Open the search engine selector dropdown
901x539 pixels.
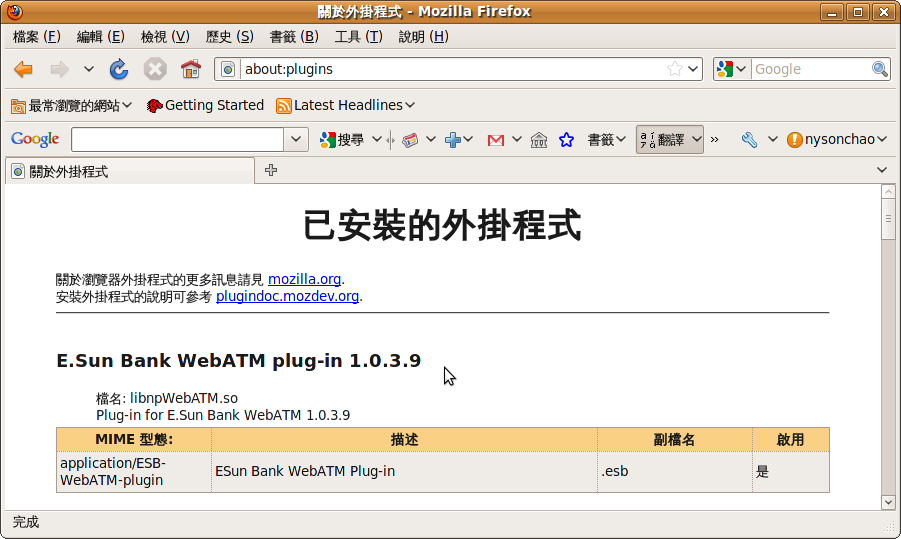click(x=741, y=70)
